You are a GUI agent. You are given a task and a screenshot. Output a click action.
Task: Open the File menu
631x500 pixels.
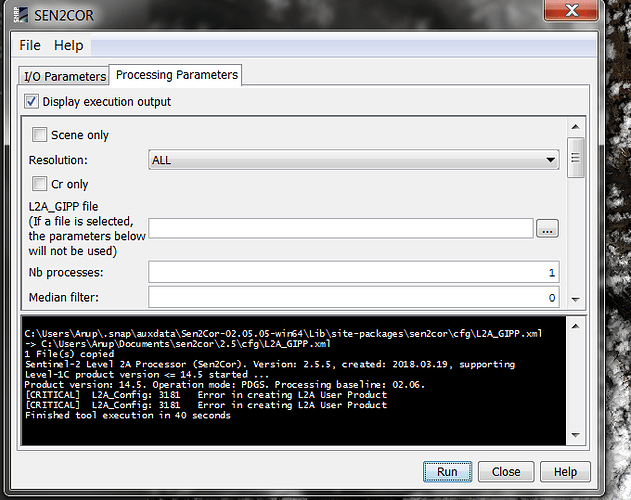coord(30,45)
